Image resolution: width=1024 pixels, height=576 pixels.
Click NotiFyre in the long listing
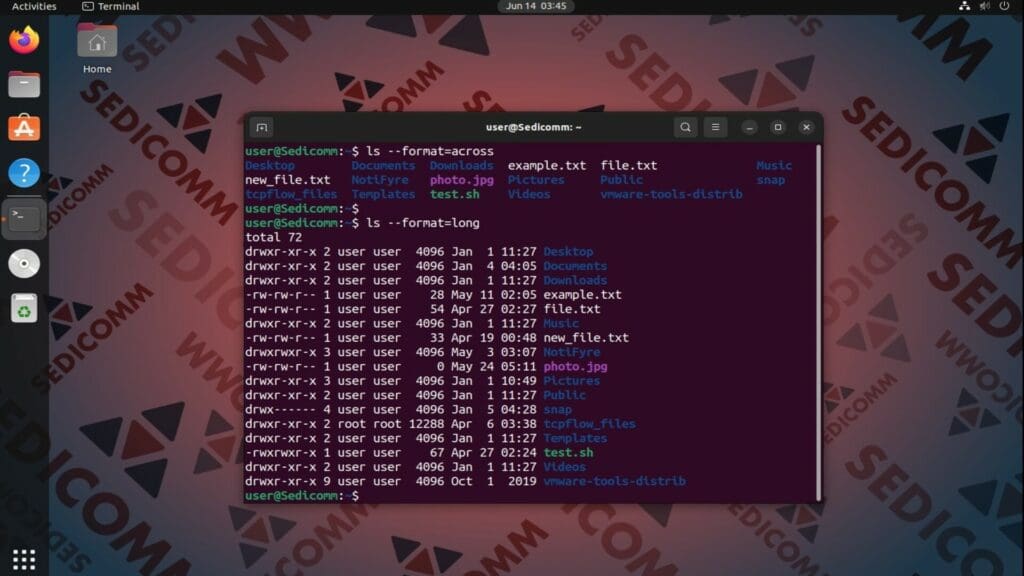pyautogui.click(x=571, y=352)
